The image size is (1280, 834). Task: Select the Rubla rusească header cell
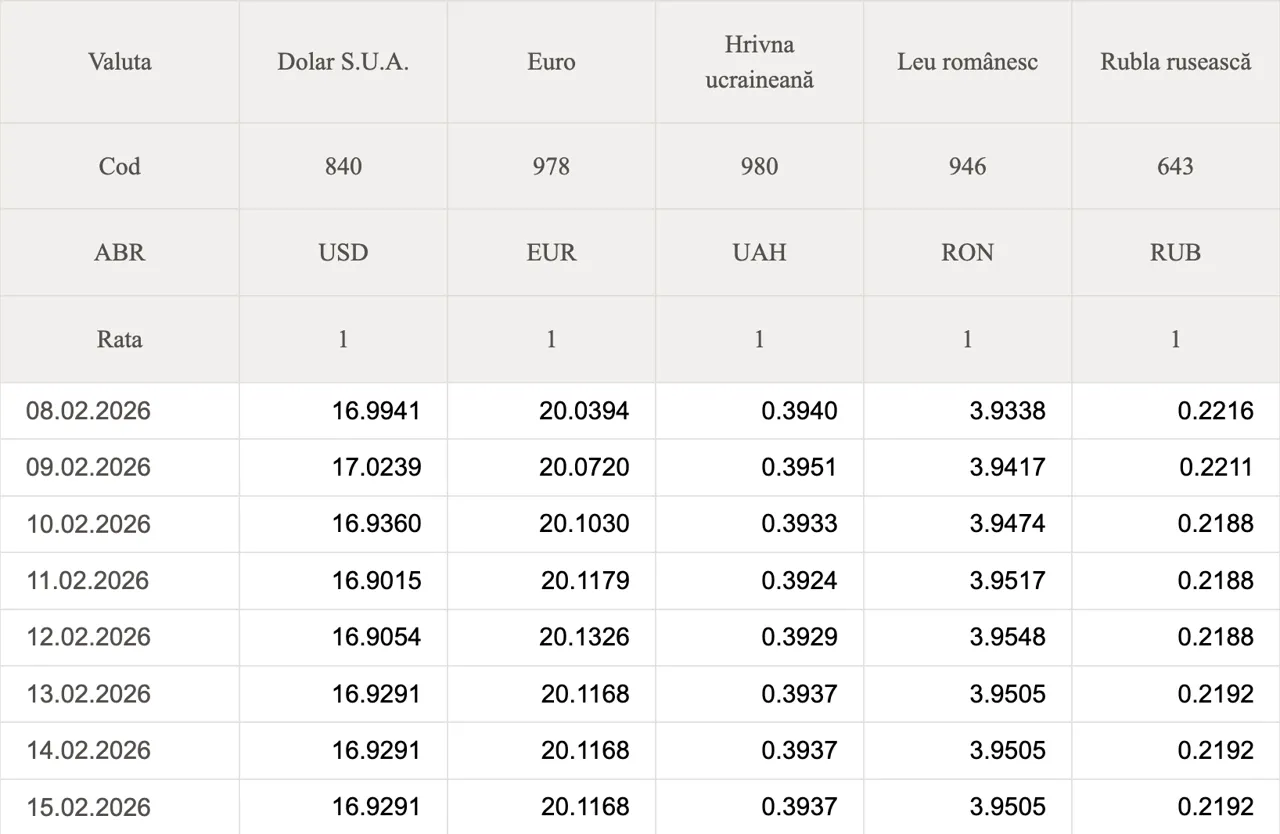pyautogui.click(x=1175, y=62)
